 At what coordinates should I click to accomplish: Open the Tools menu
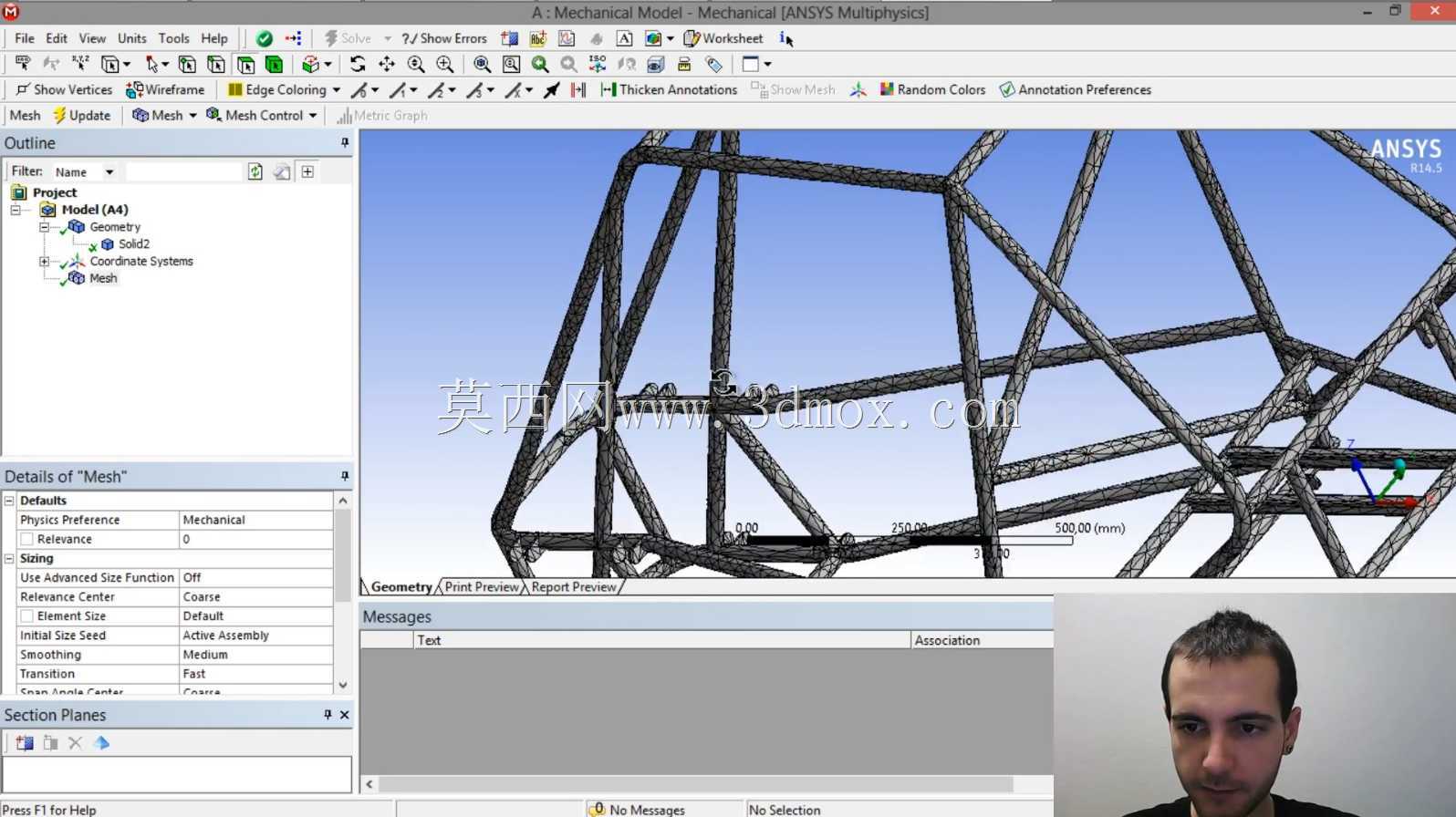(x=173, y=38)
